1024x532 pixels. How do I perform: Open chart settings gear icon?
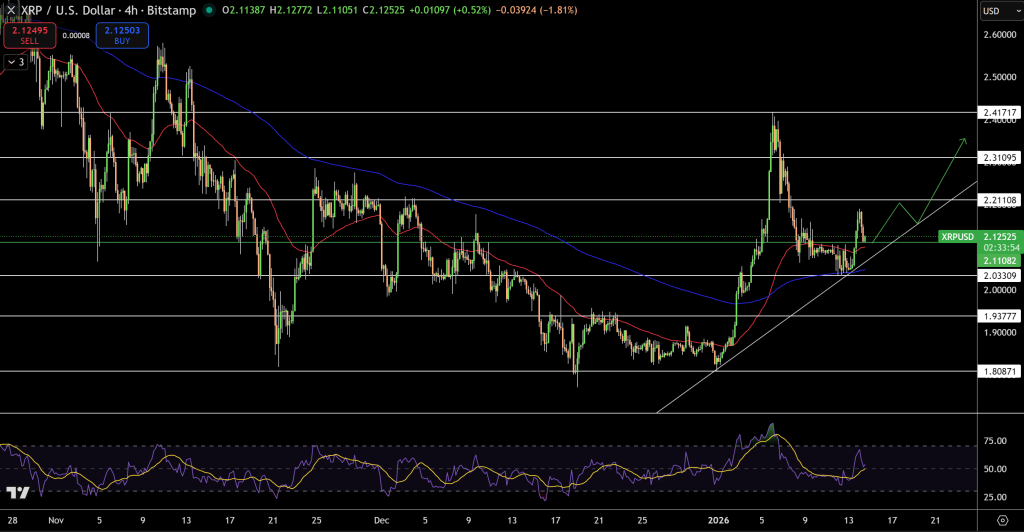pyautogui.click(x=1002, y=520)
